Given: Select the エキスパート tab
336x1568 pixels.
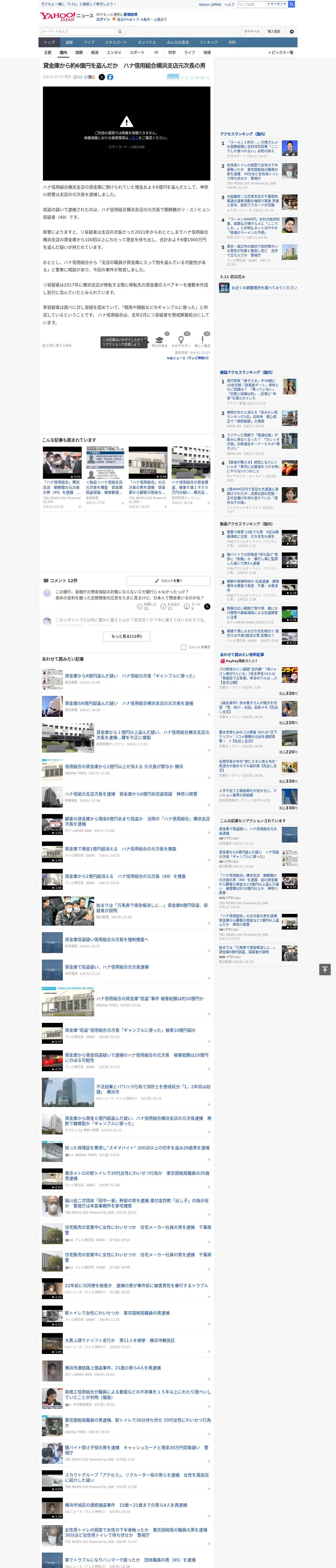Looking at the screenshot, I should click(116, 42).
